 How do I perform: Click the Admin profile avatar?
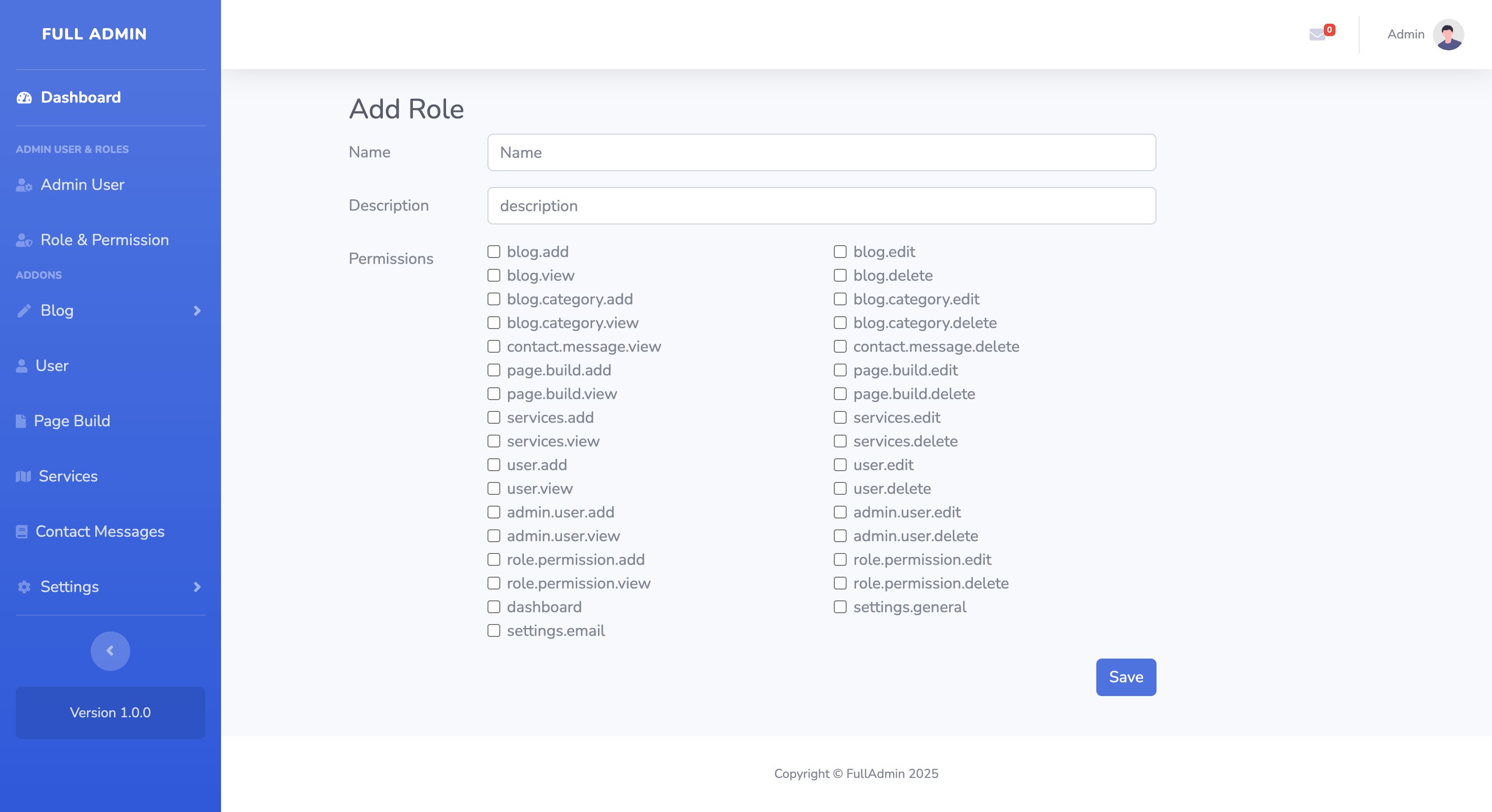(1448, 35)
